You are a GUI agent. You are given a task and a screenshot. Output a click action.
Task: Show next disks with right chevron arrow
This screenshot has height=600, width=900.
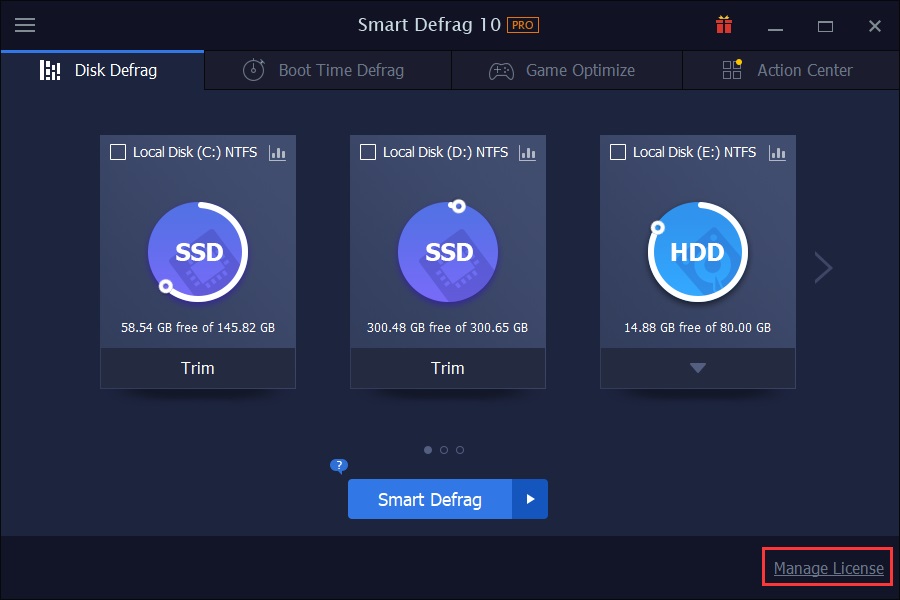[824, 268]
